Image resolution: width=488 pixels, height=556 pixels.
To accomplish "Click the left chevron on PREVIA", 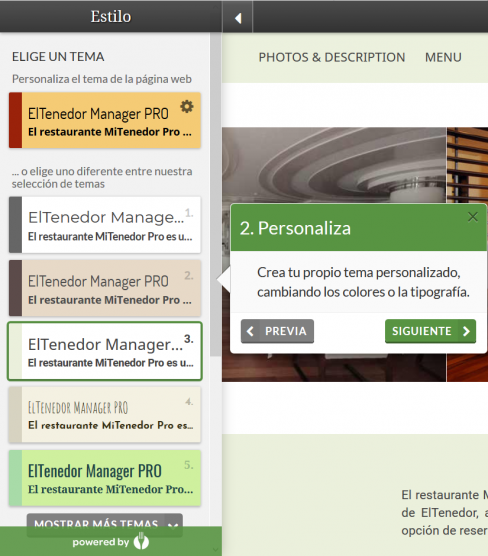I will [250, 331].
